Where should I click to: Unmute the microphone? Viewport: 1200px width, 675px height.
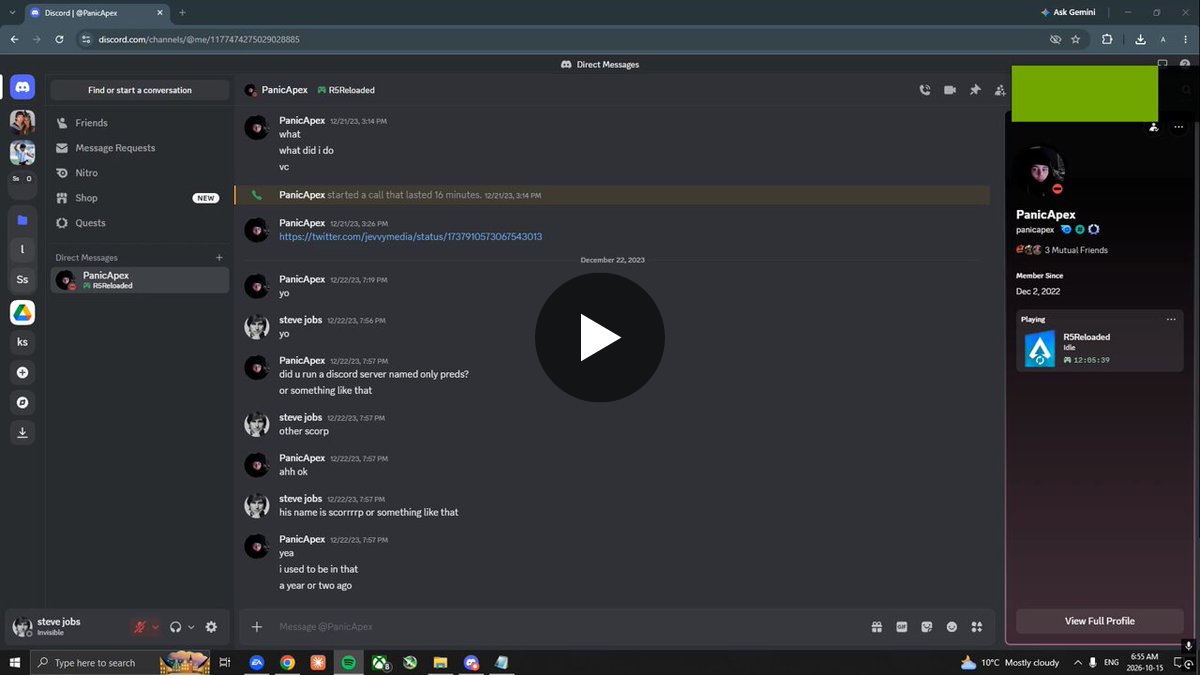tap(140, 627)
